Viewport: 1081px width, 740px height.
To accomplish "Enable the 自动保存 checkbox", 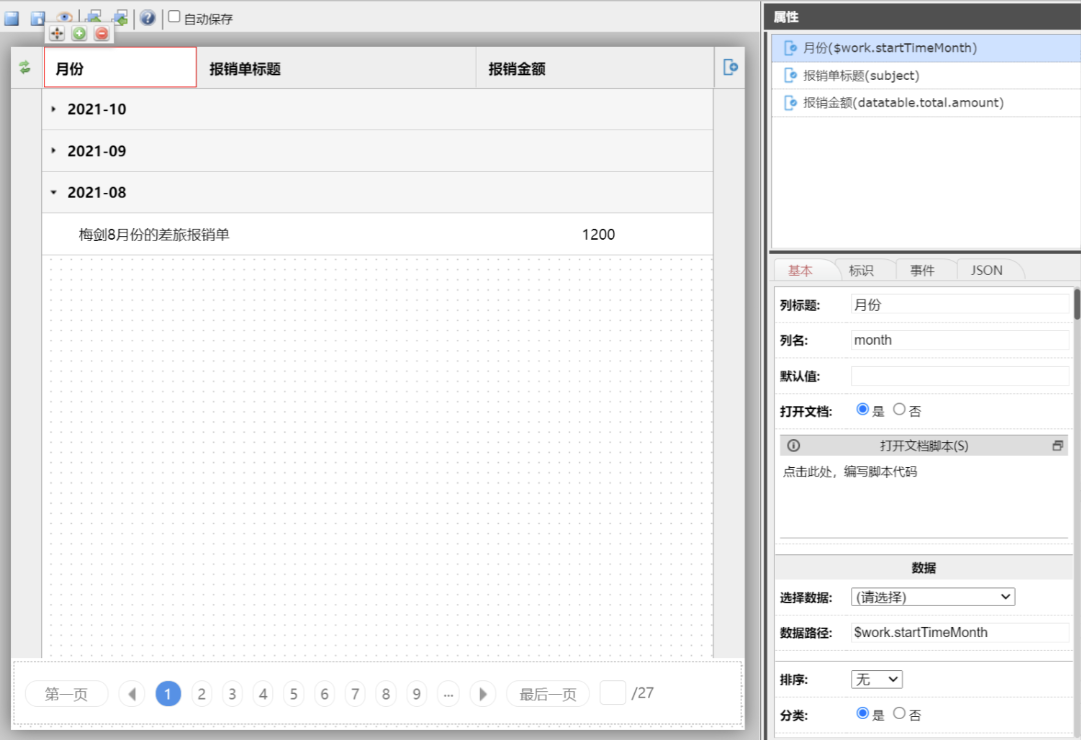I will tap(174, 17).
